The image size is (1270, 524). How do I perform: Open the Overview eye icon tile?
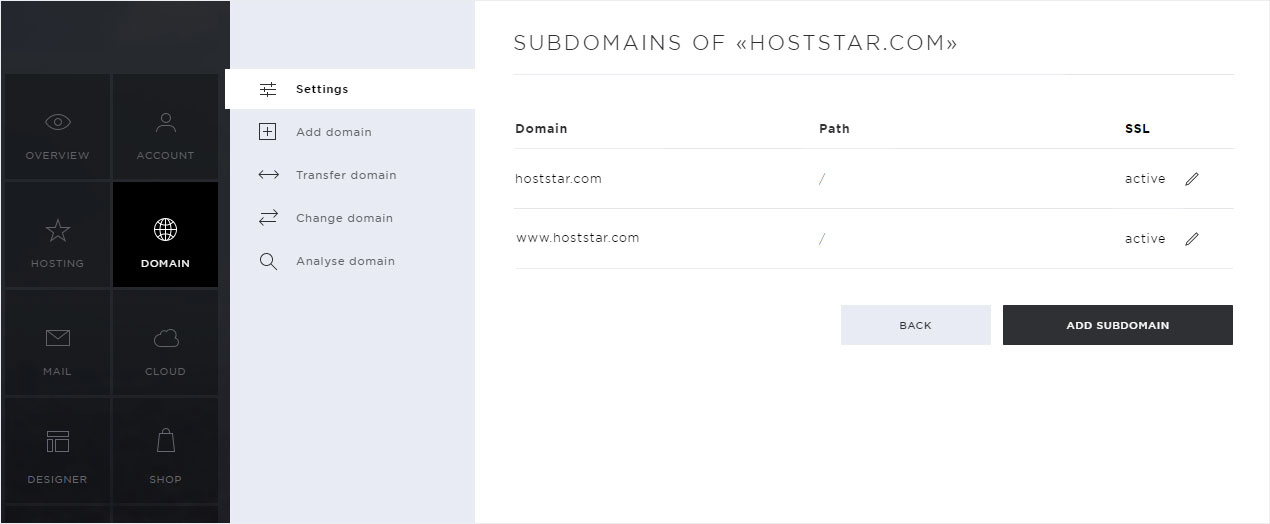tap(57, 126)
